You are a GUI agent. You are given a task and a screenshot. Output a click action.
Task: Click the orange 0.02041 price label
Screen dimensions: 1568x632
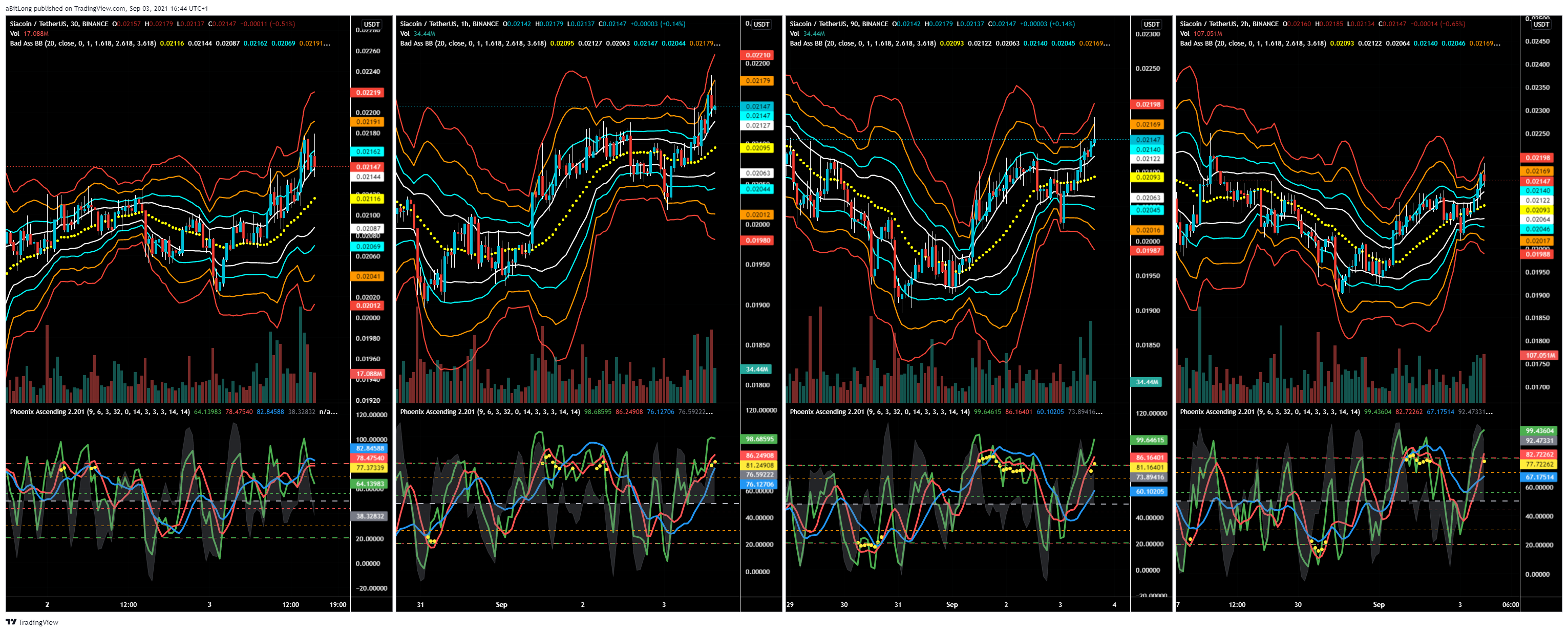(368, 276)
